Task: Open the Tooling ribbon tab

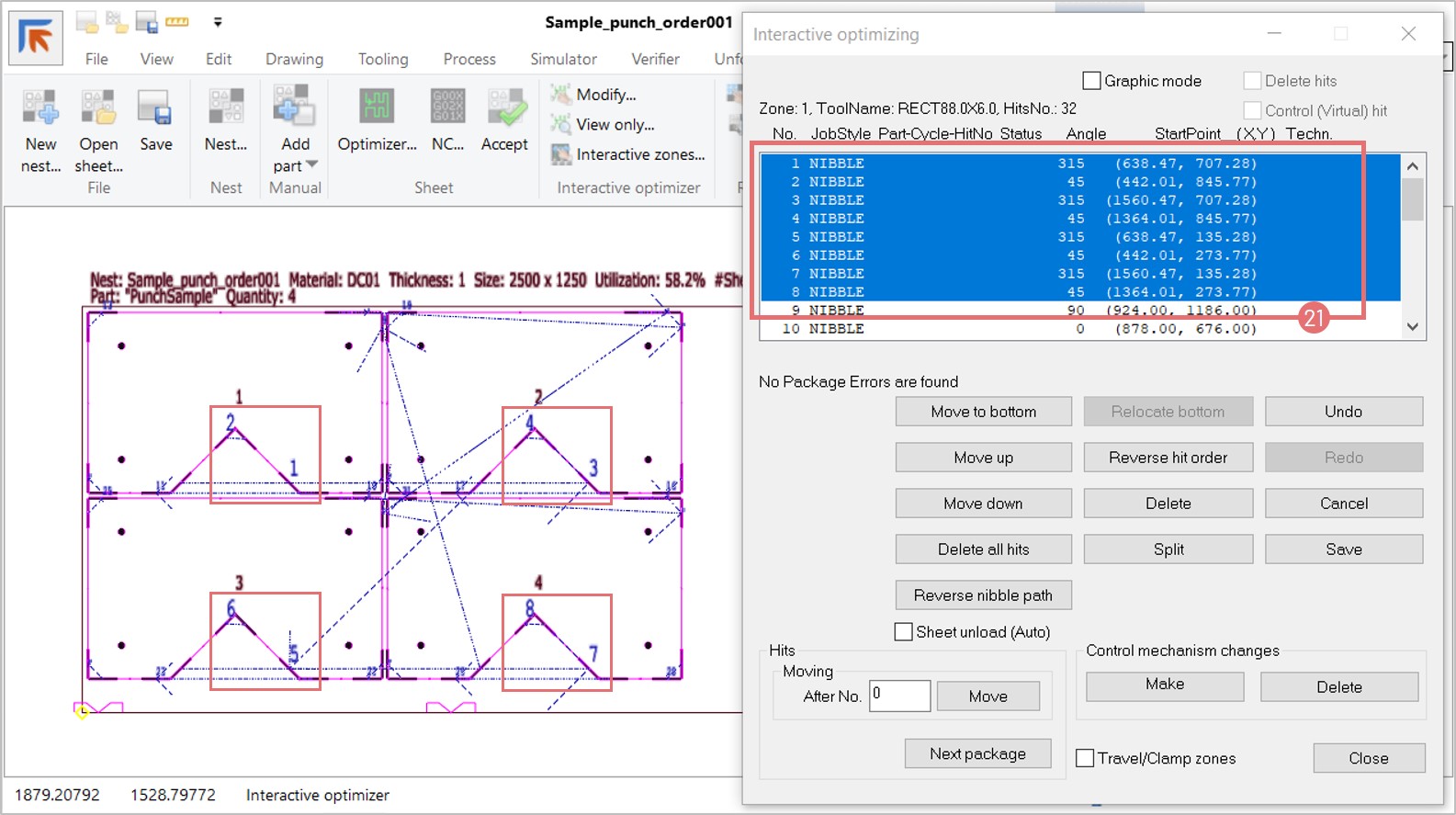Action: (383, 59)
